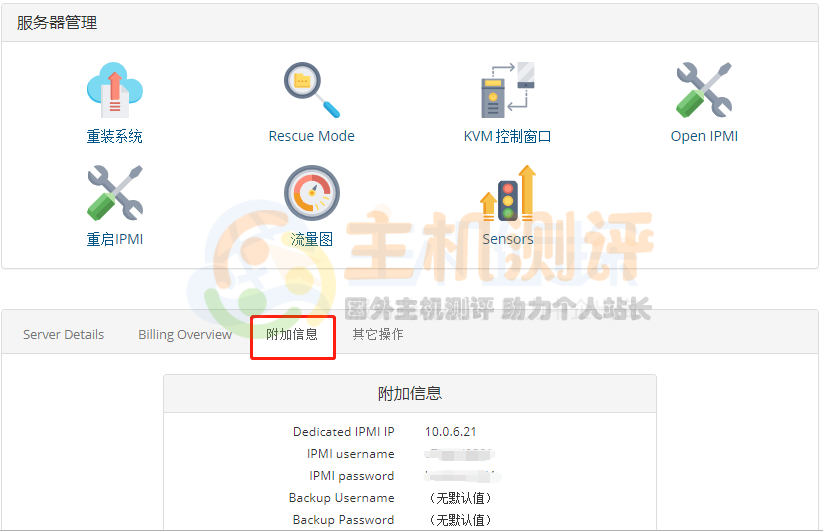Image resolution: width=823 pixels, height=531 pixels.
Task: Click the 重装系统 link text
Action: coord(114,136)
